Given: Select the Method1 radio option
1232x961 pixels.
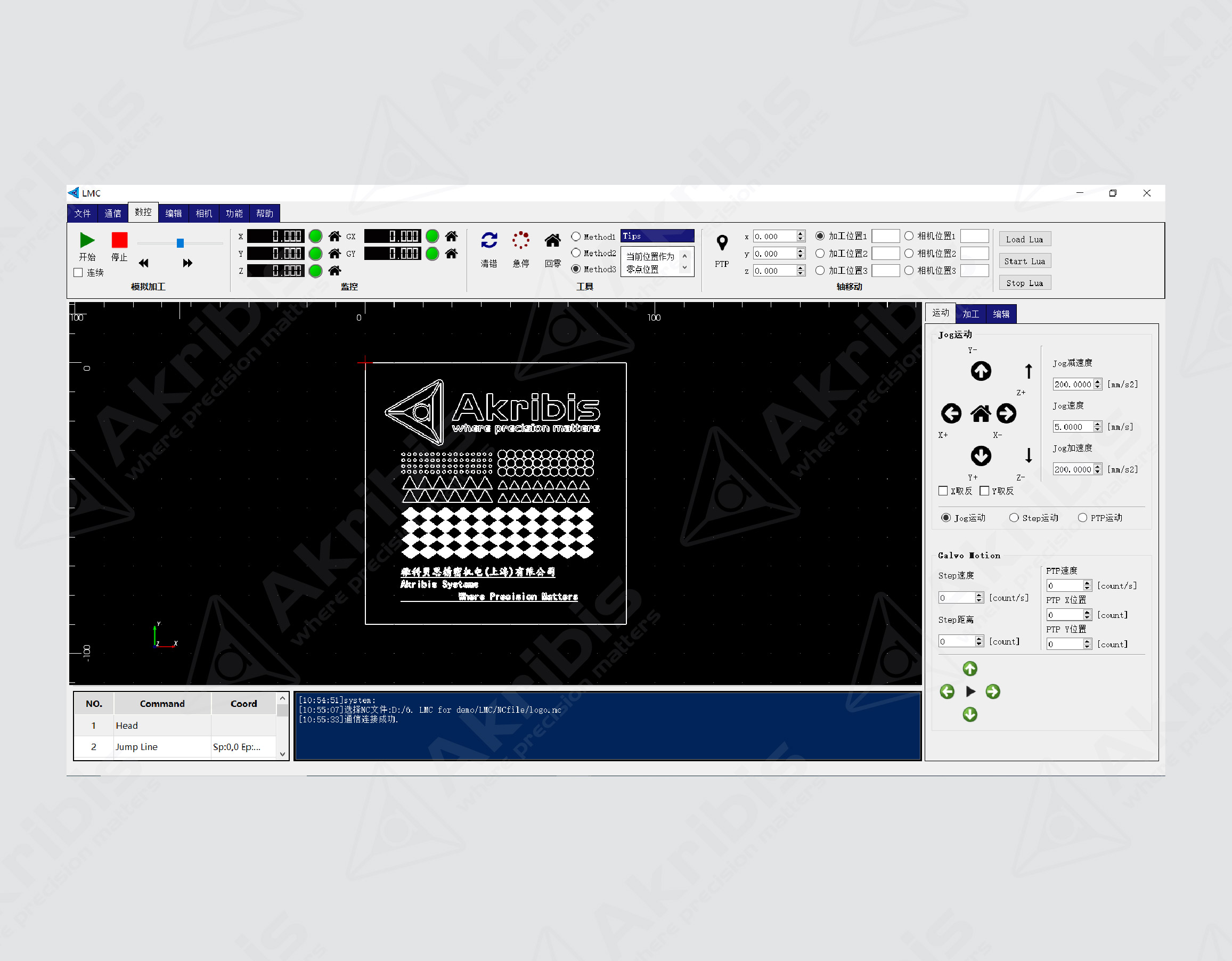Looking at the screenshot, I should point(575,237).
